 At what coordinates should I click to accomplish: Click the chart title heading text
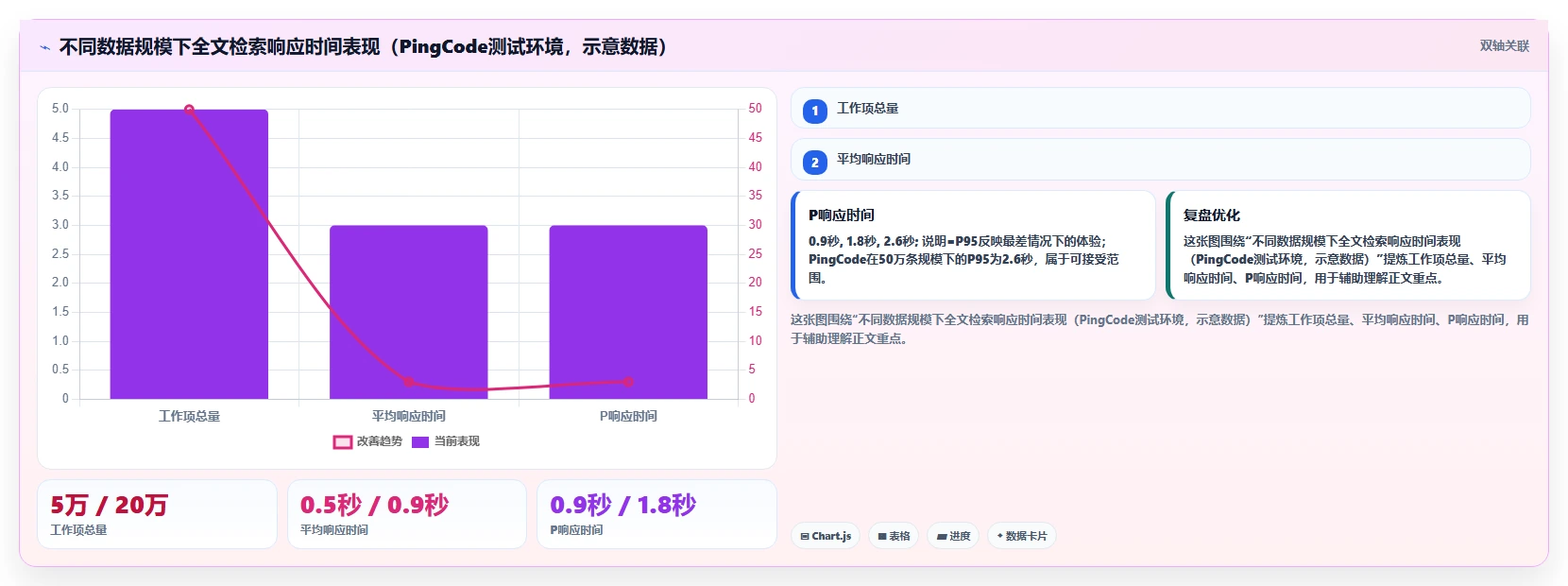[x=364, y=47]
